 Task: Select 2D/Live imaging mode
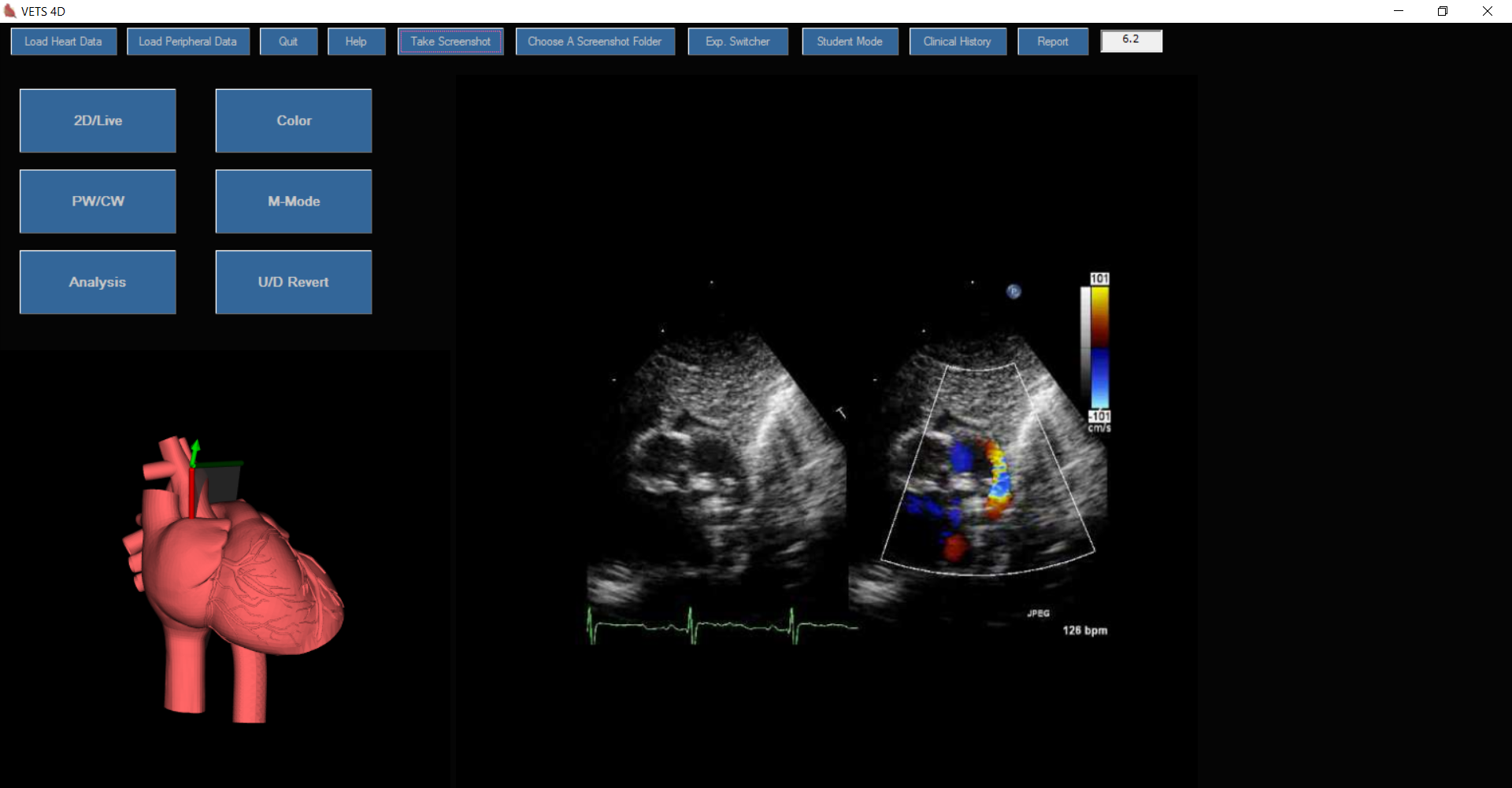[x=98, y=120]
